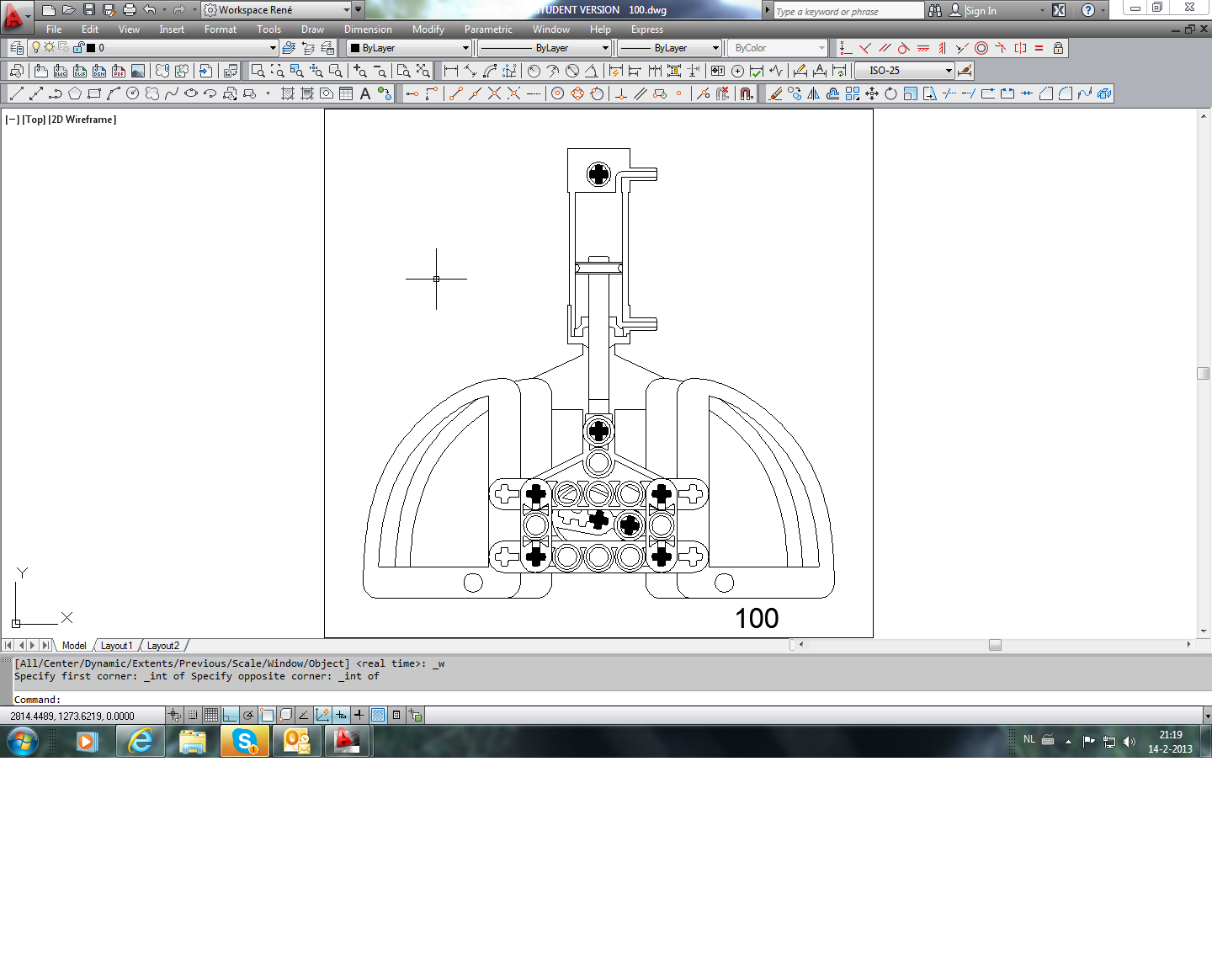
Task: Open the ISO-25 dimension style dropdown
Action: [905, 71]
